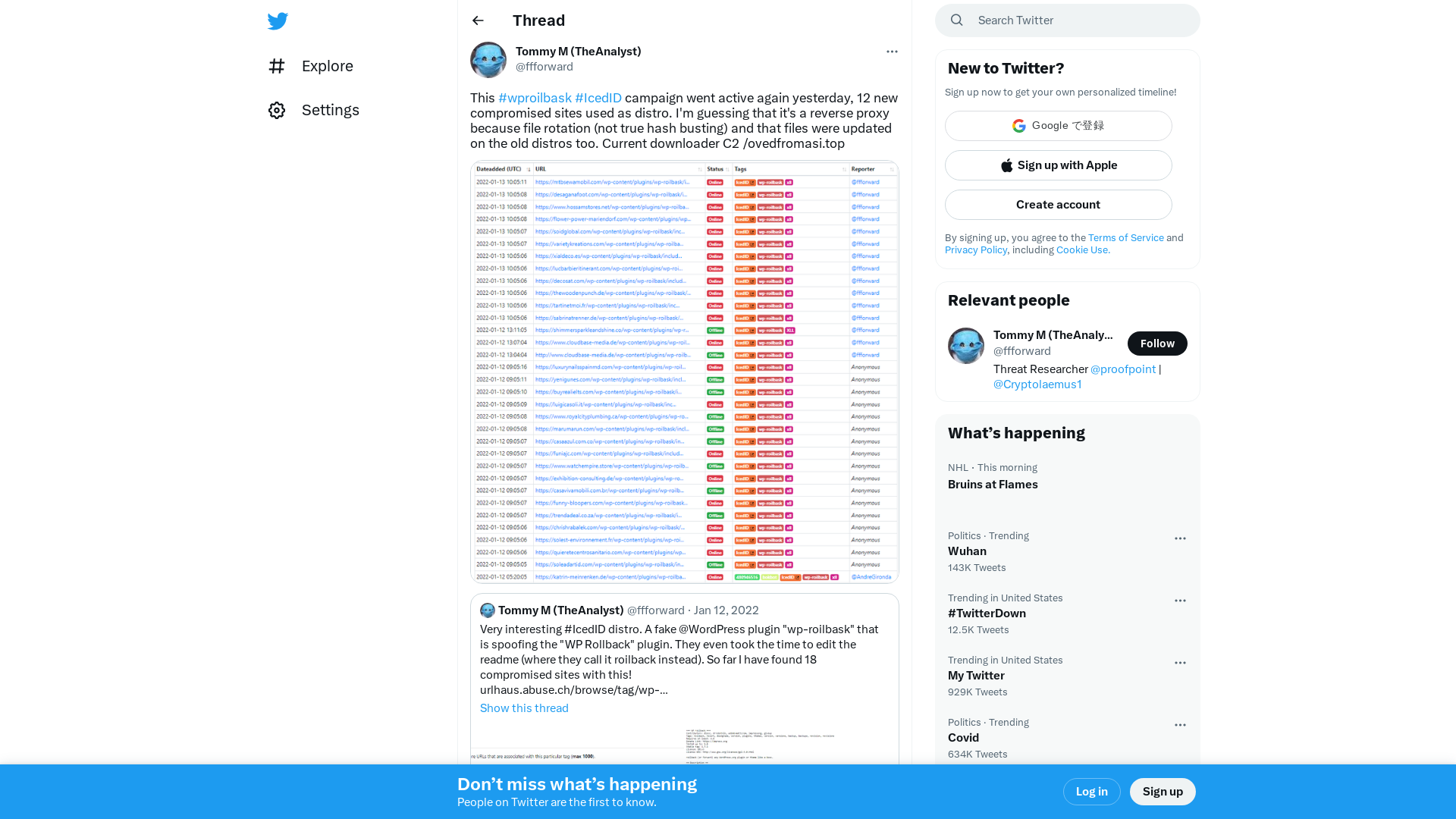Open the URLhaus table screenshot image
Screen dimensions: 1456x819
pyautogui.click(x=685, y=372)
